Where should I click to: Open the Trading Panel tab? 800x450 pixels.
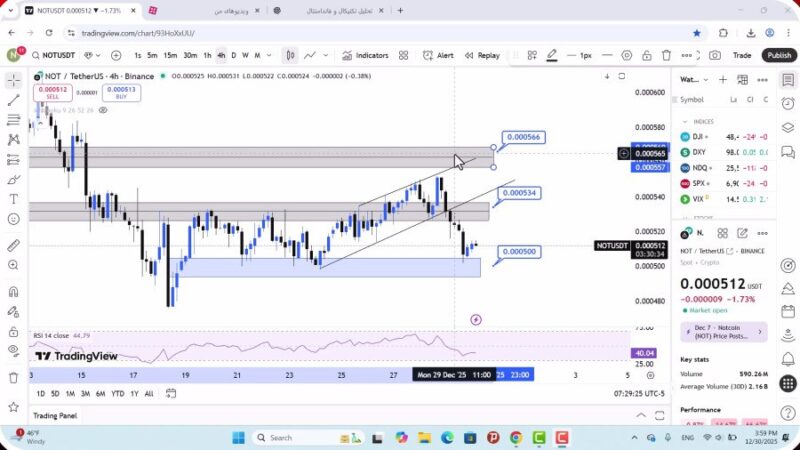click(x=55, y=415)
